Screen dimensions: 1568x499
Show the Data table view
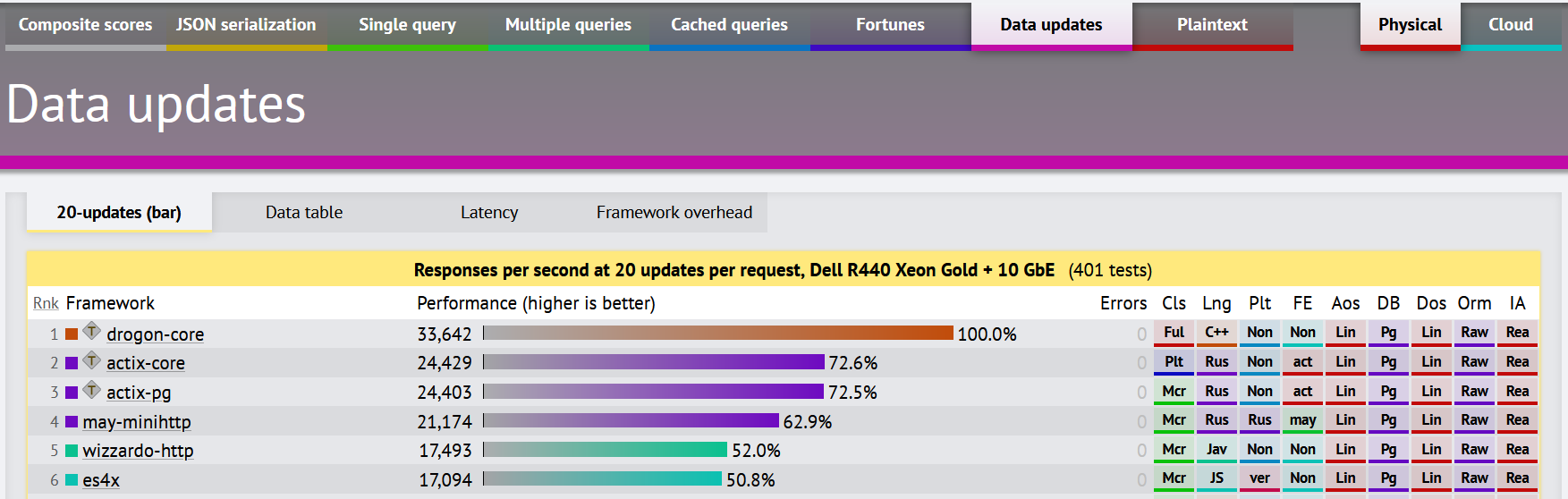[x=304, y=213]
